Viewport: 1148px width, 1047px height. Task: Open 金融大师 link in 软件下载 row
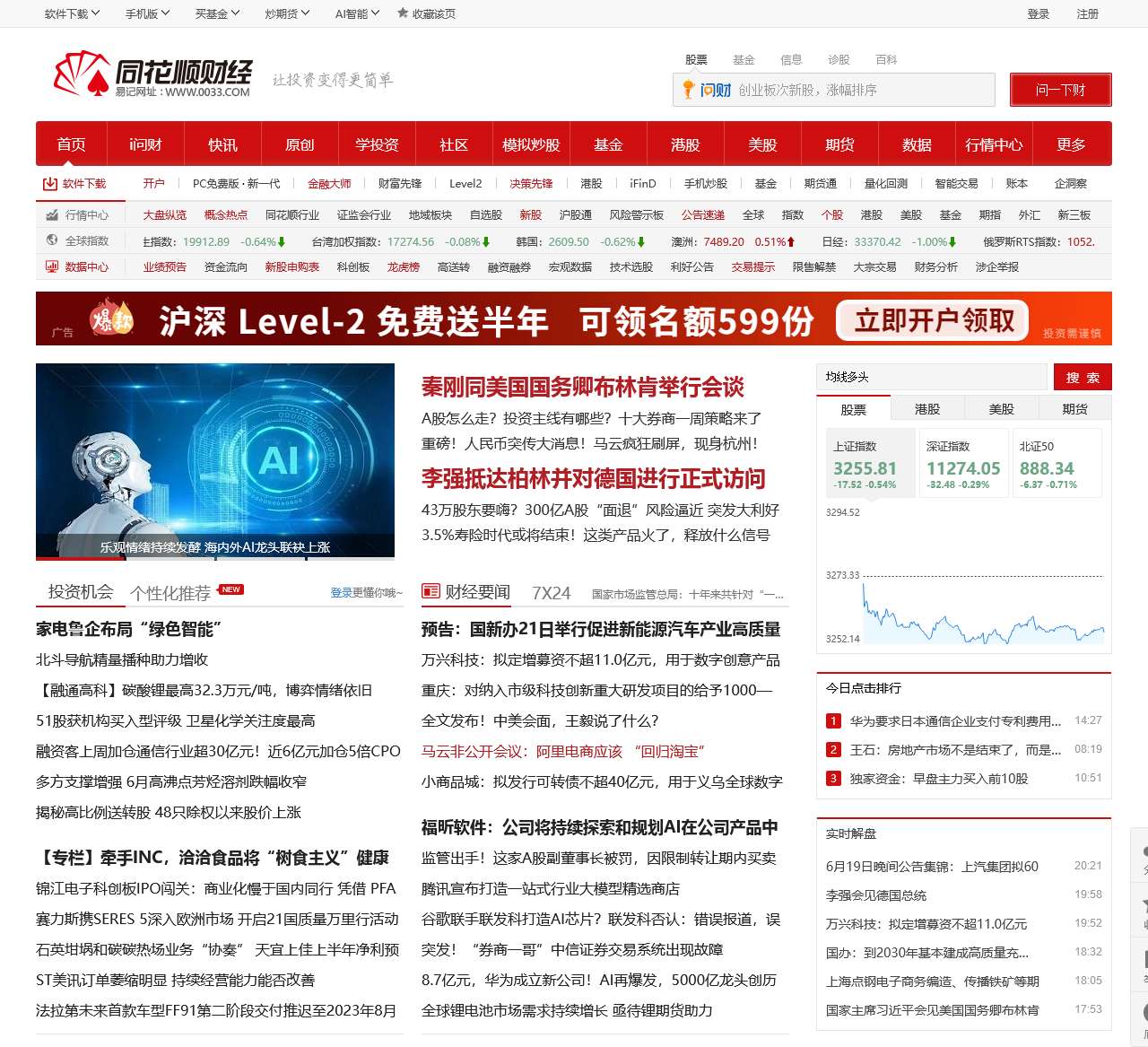(329, 183)
